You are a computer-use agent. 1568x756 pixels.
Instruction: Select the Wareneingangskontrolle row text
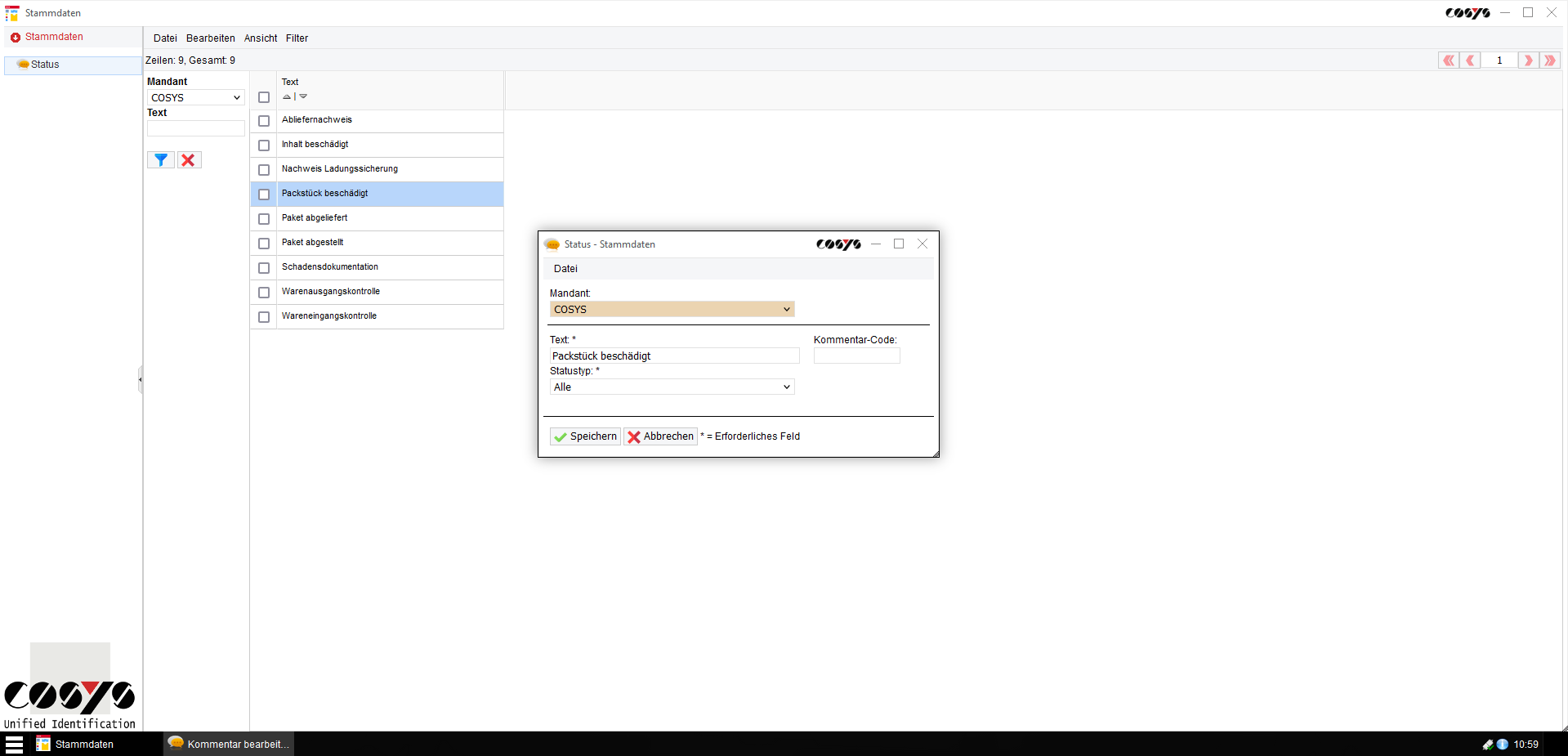(329, 316)
